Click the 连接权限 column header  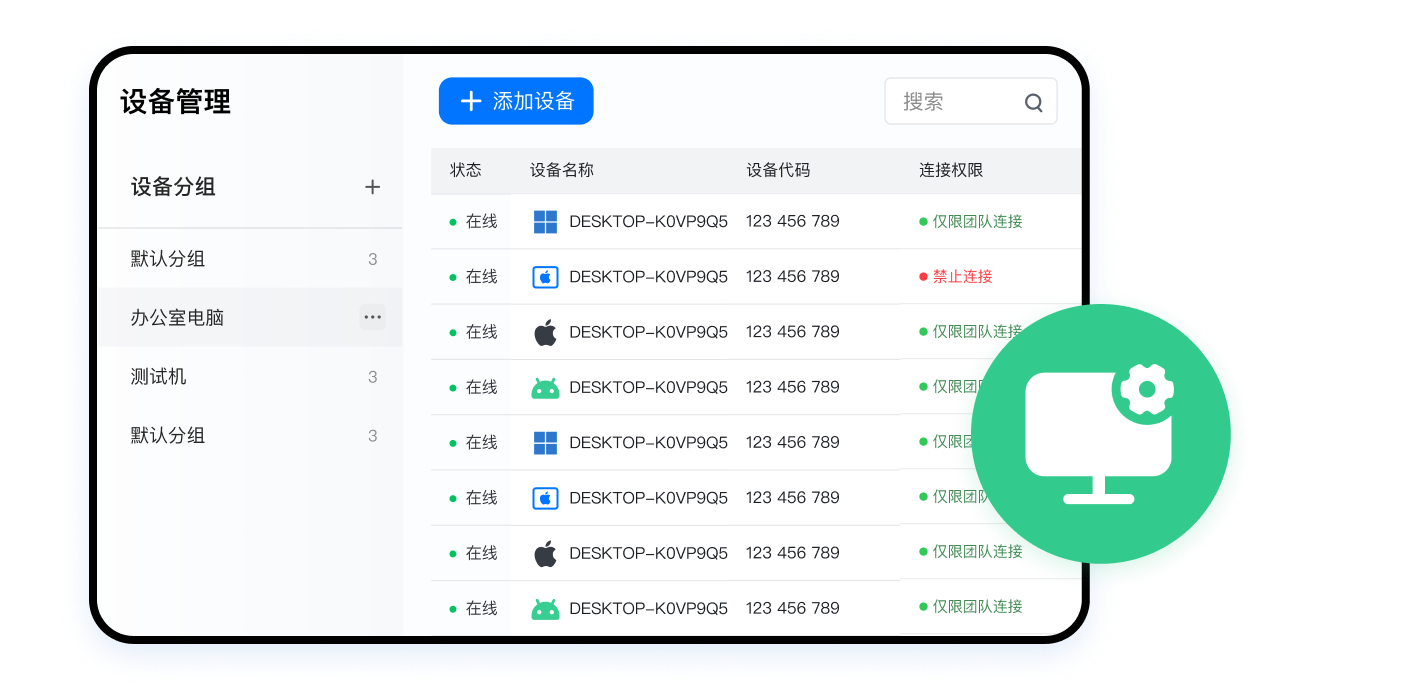(x=951, y=170)
